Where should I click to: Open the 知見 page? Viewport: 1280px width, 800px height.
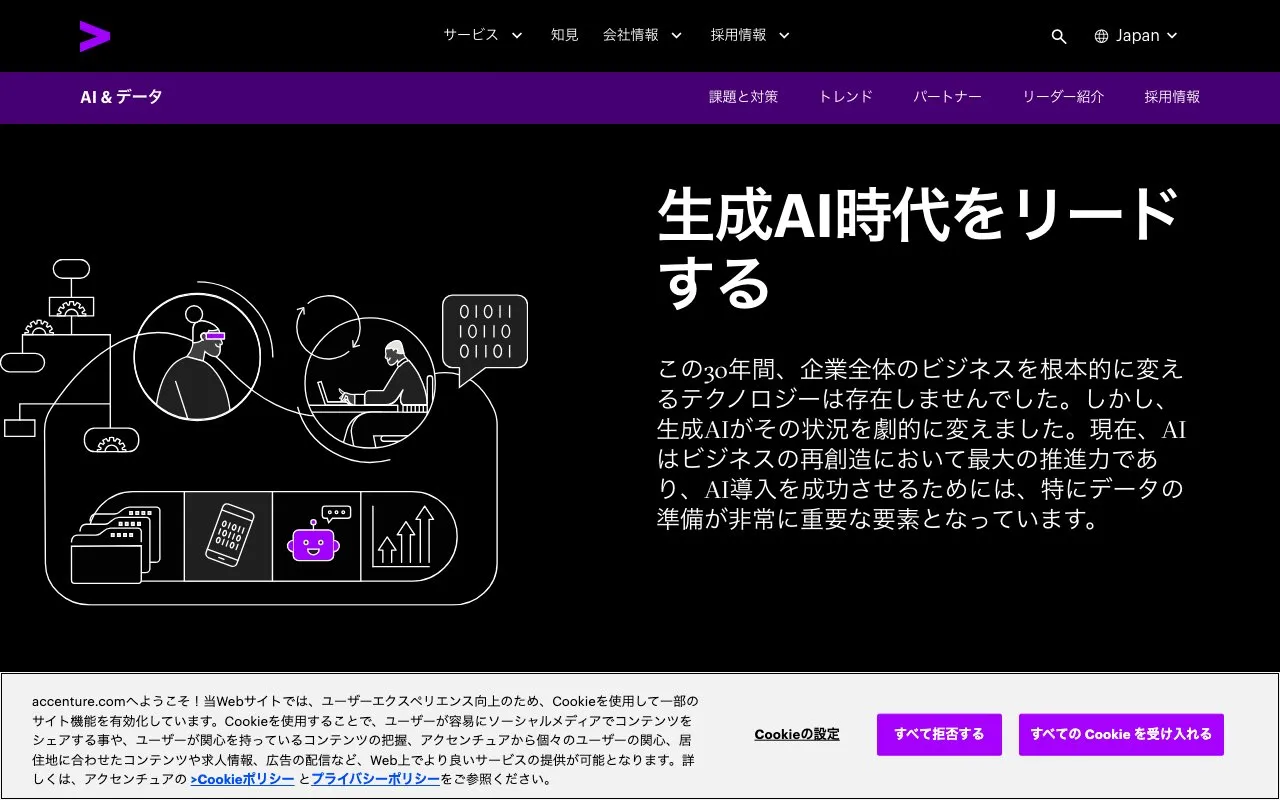(564, 35)
